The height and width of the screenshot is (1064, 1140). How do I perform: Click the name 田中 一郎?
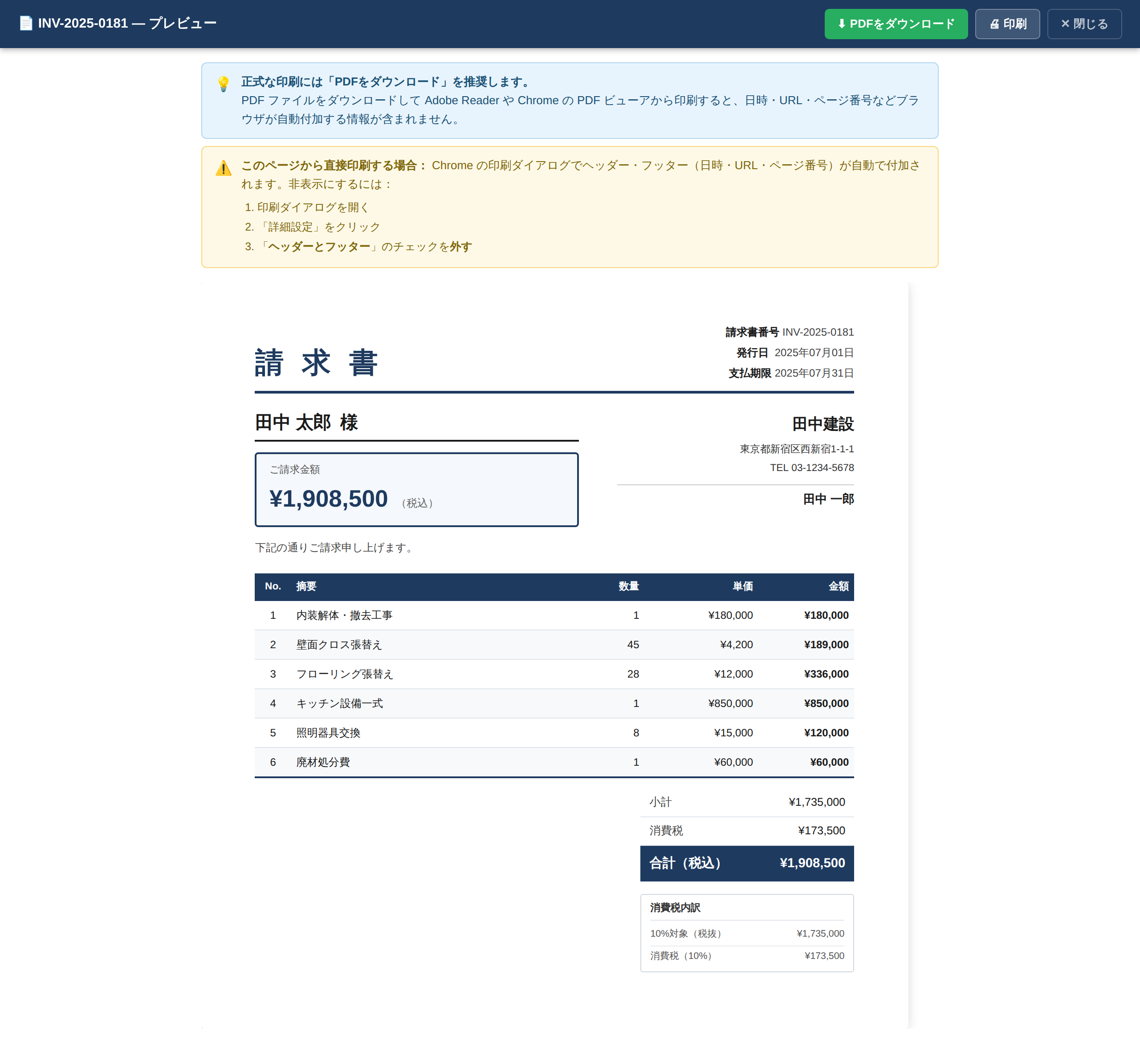point(828,500)
